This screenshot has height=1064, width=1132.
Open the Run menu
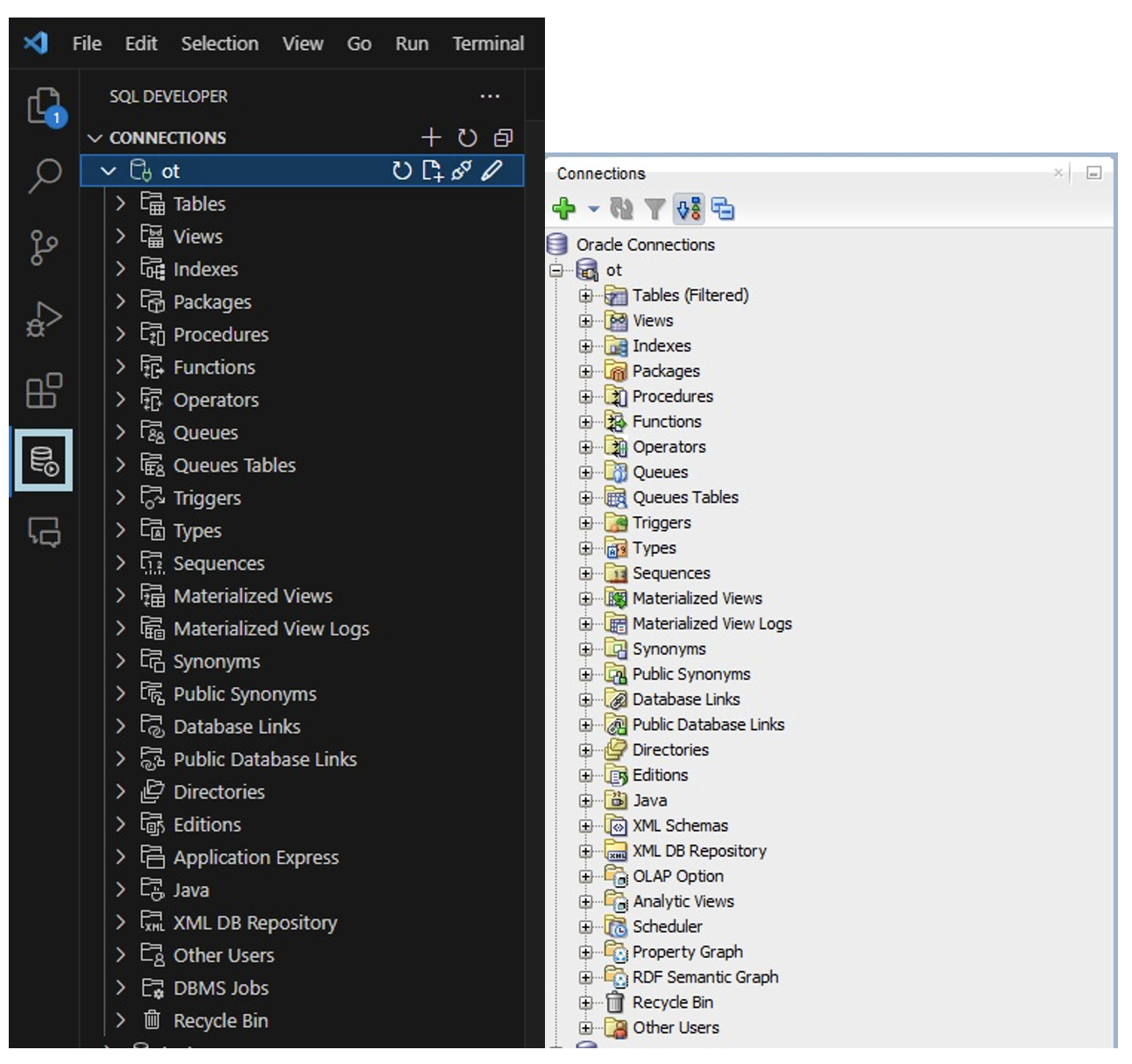[x=412, y=43]
